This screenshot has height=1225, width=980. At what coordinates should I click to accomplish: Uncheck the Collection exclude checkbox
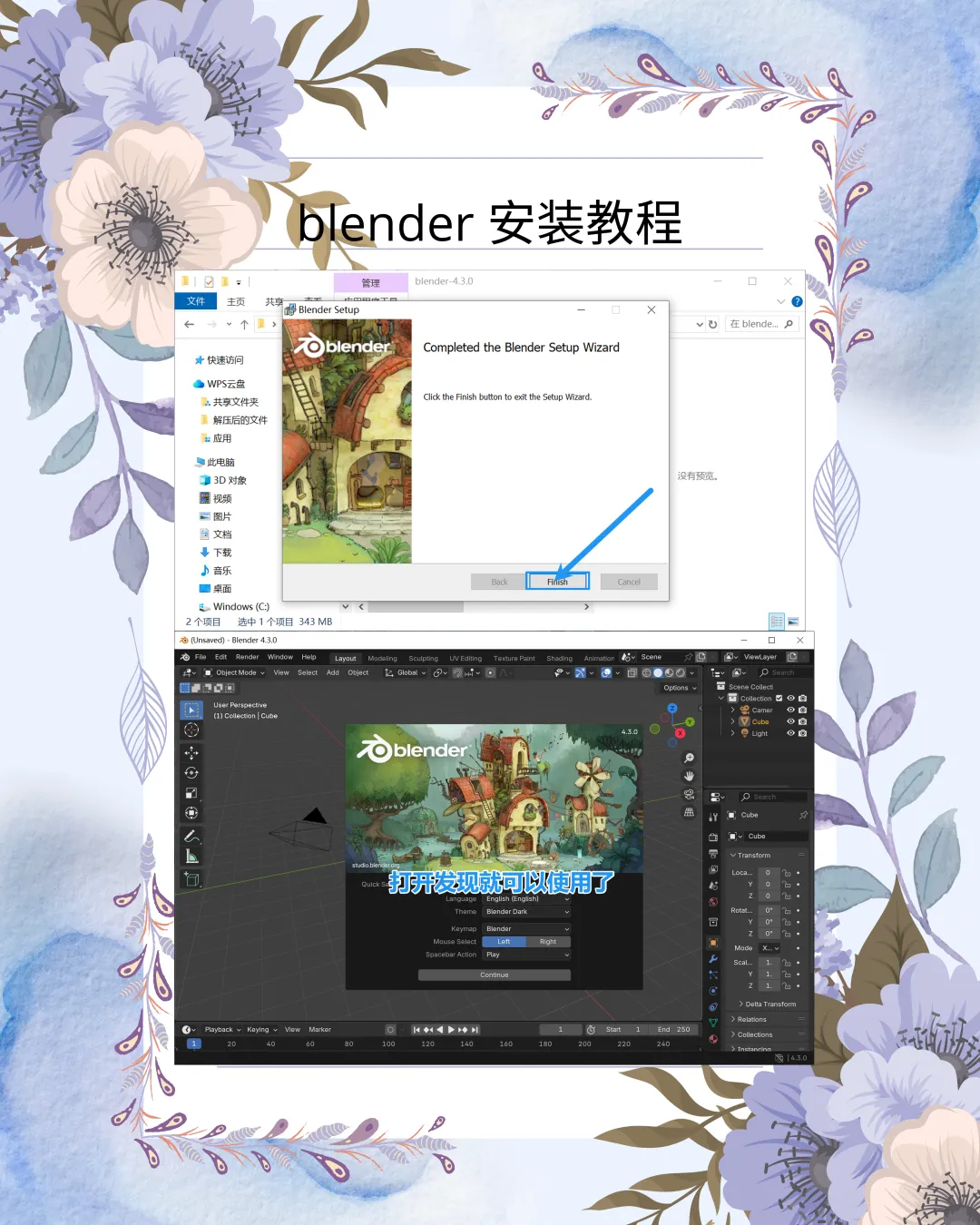[779, 698]
